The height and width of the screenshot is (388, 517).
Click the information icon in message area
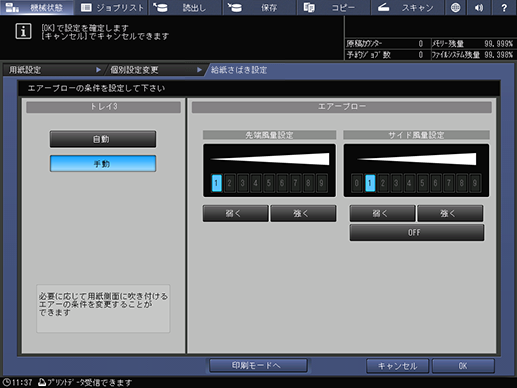pyautogui.click(x=23, y=31)
